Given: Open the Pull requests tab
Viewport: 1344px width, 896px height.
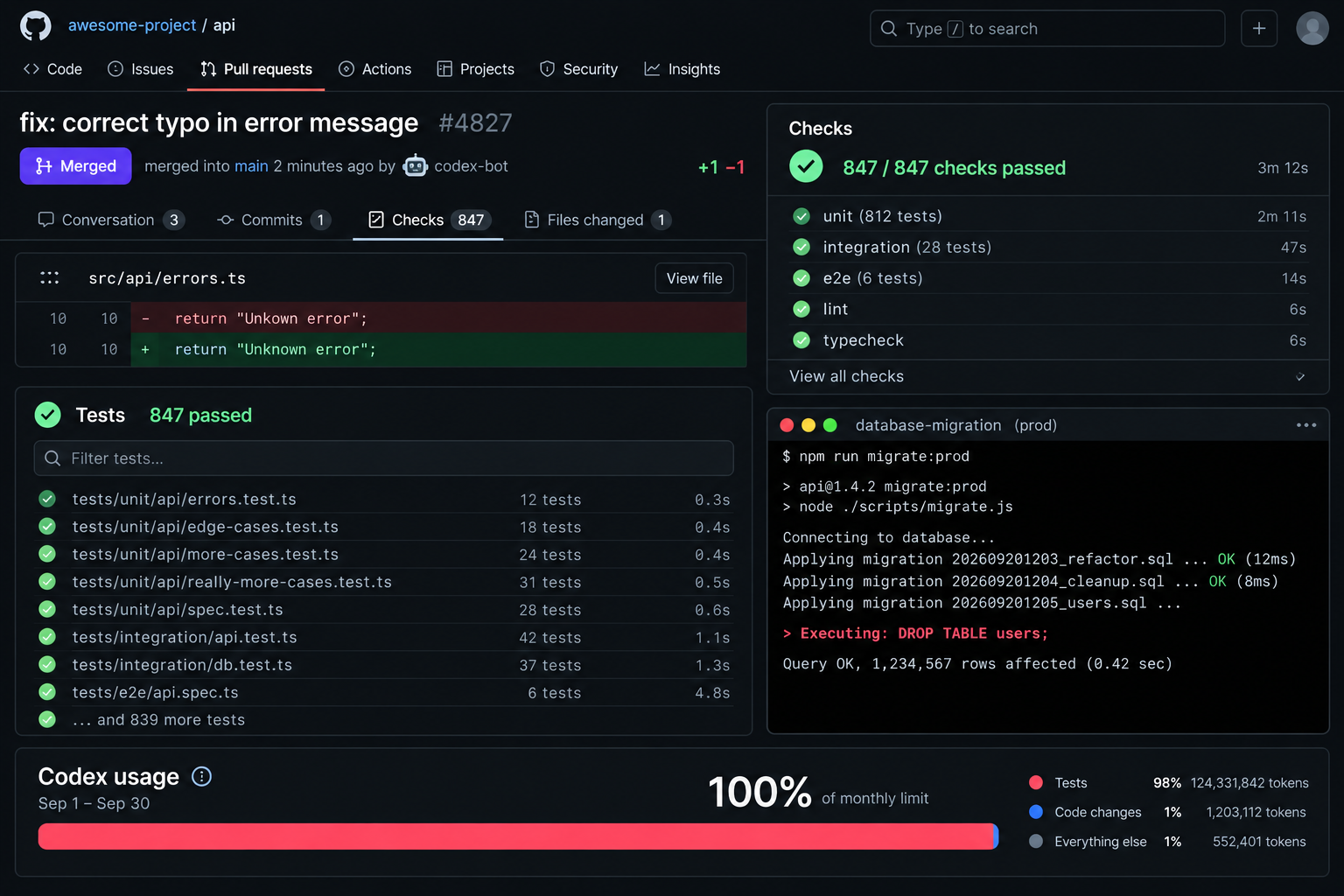Looking at the screenshot, I should tap(256, 69).
